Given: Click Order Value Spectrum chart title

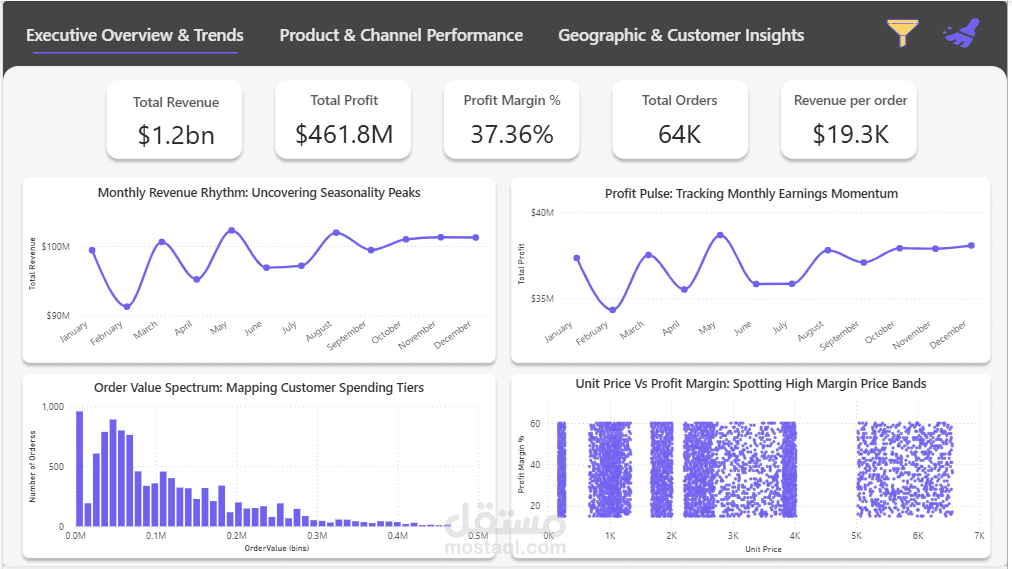Looking at the screenshot, I should (x=259, y=388).
